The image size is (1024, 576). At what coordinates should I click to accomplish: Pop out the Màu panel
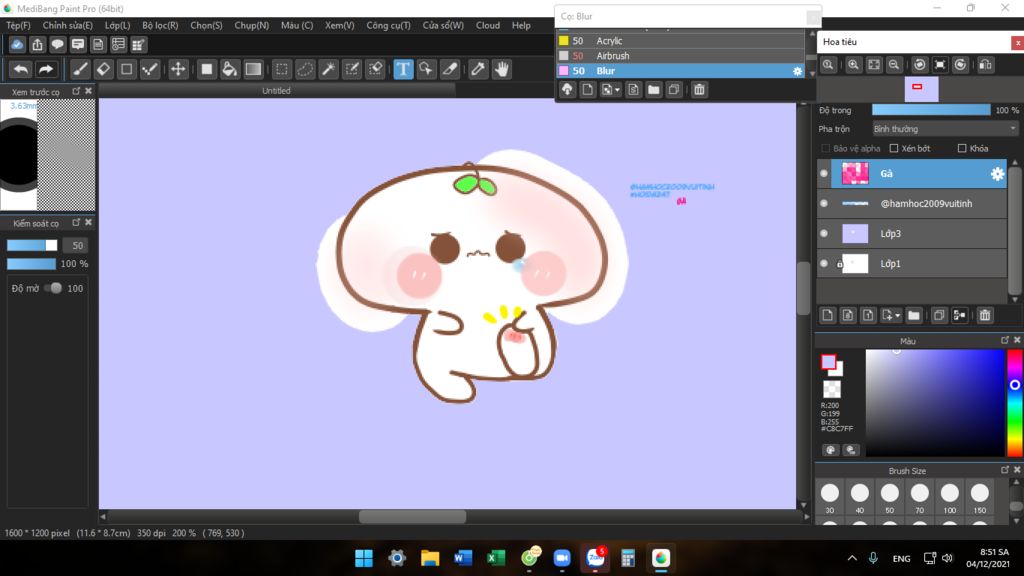[x=1004, y=340]
